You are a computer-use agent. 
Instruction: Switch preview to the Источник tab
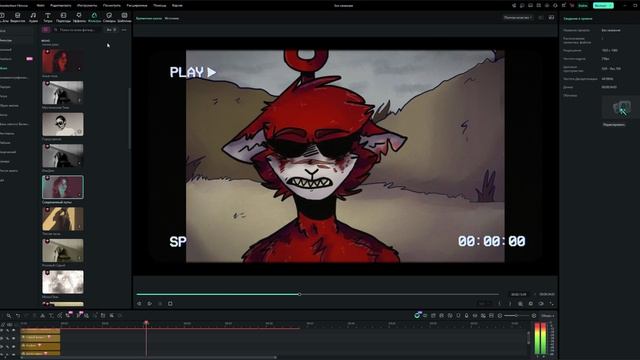tap(171, 18)
